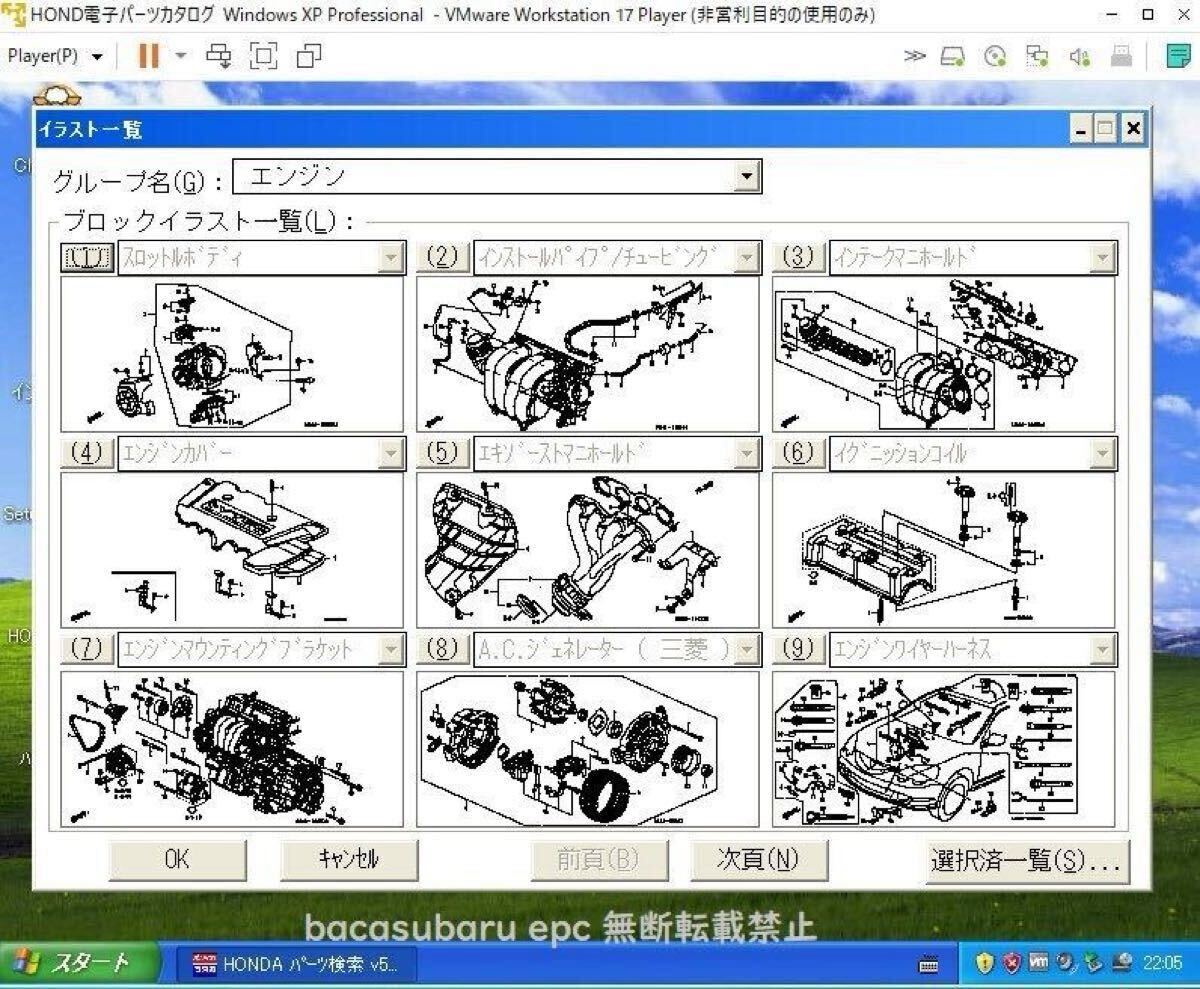Select the intake manifold illustration
Image resolution: width=1200 pixels, height=989 pixels.
point(944,354)
